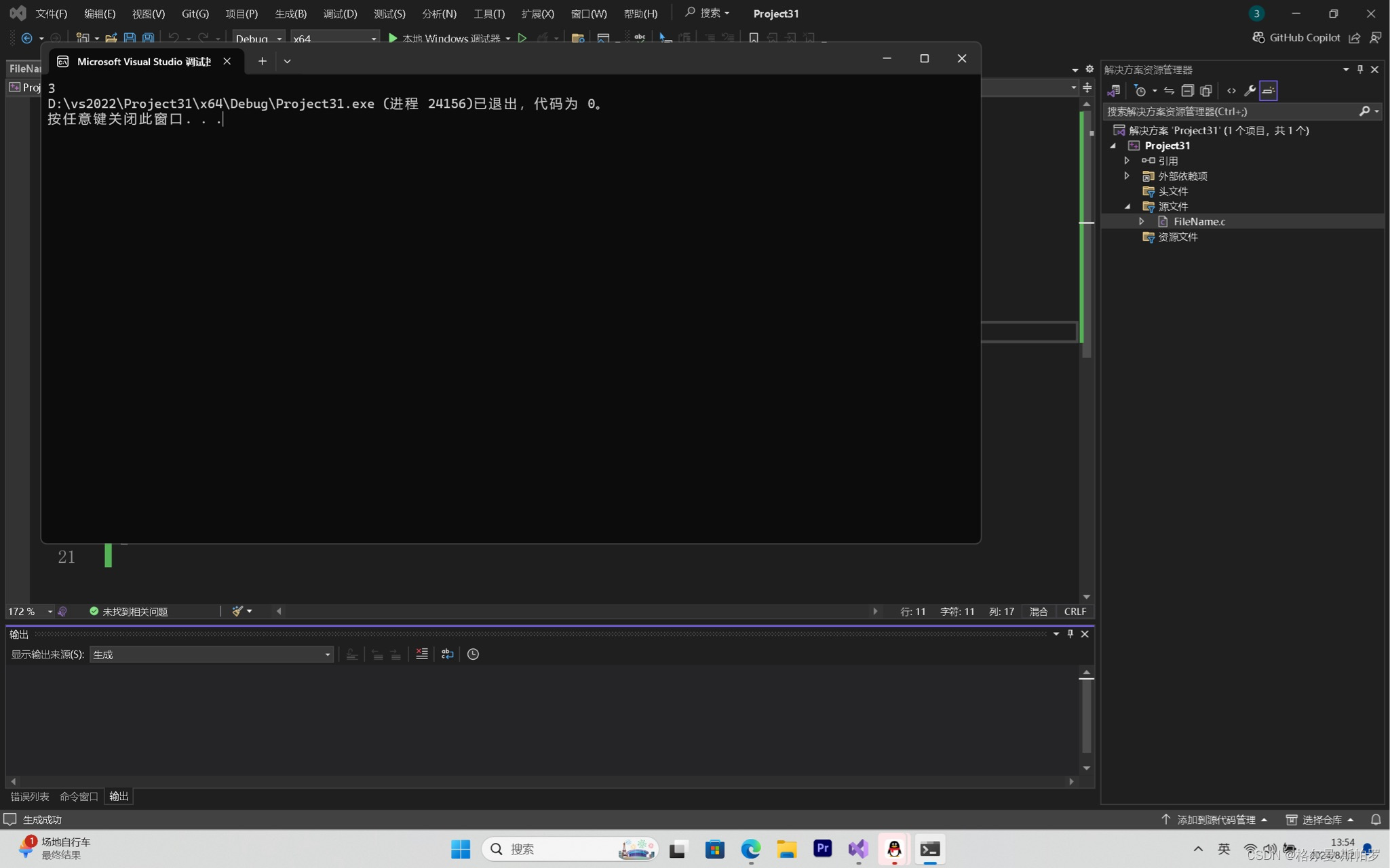Select the 输出 tab at bottom
1390x868 pixels.
click(x=119, y=796)
